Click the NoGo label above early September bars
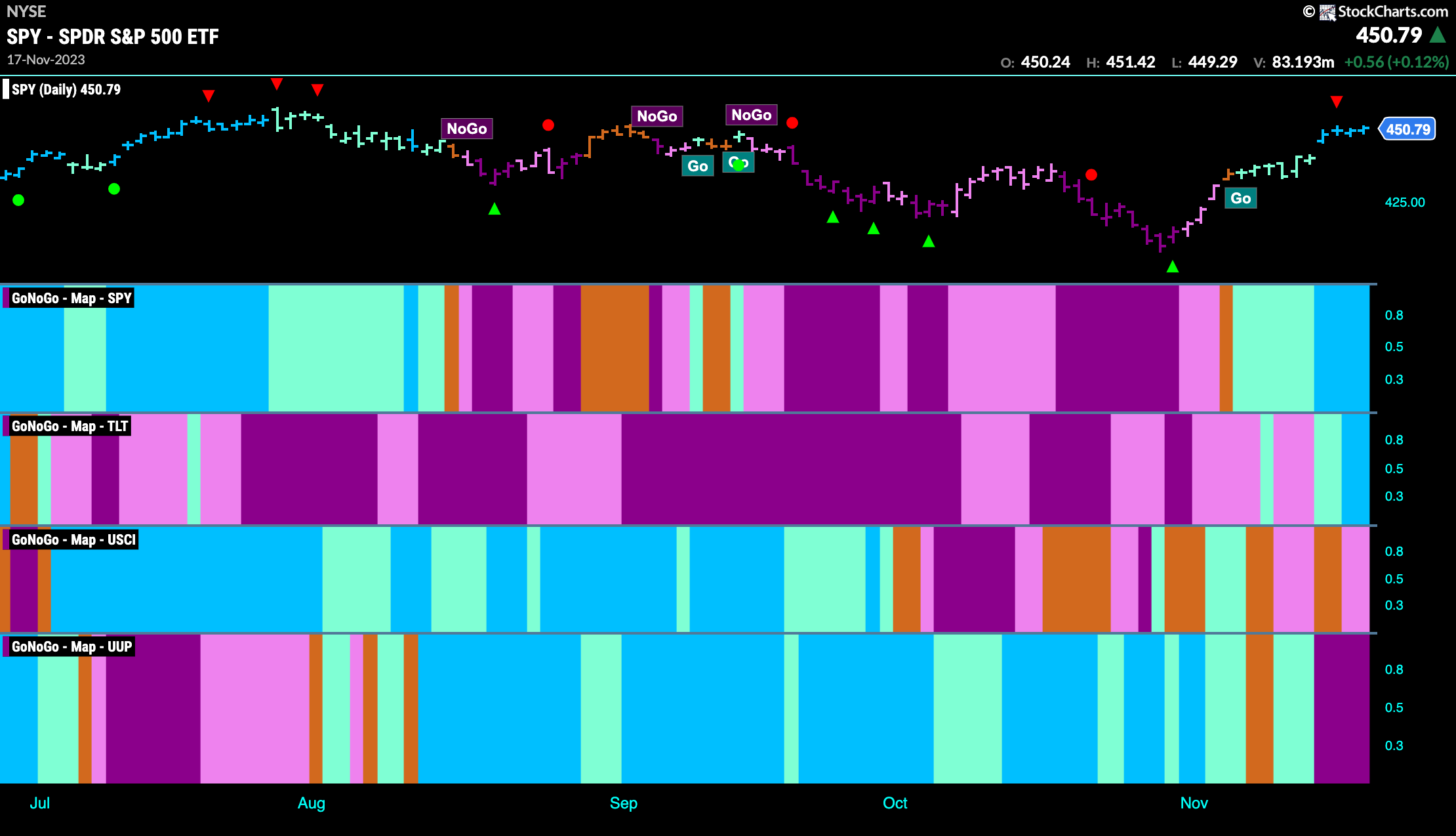The height and width of the screenshot is (836, 1456). (x=657, y=116)
